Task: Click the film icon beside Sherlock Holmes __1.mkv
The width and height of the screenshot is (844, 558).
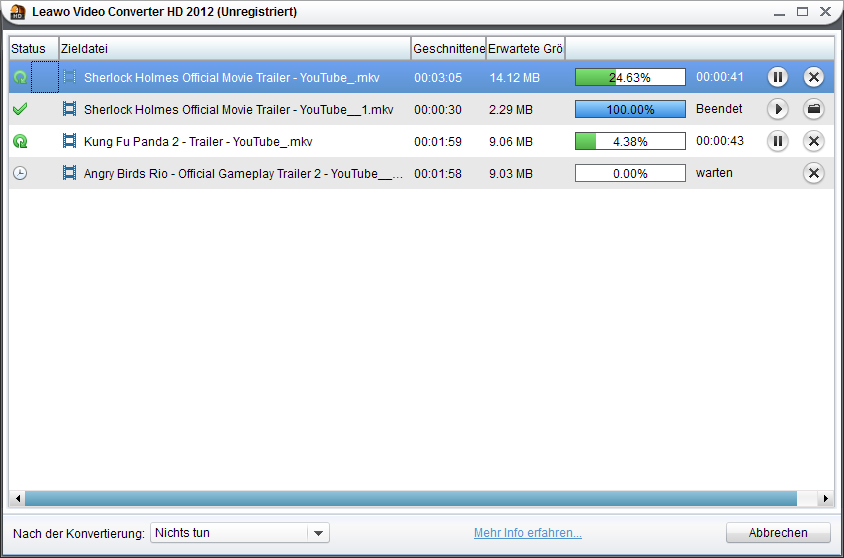Action: [69, 109]
